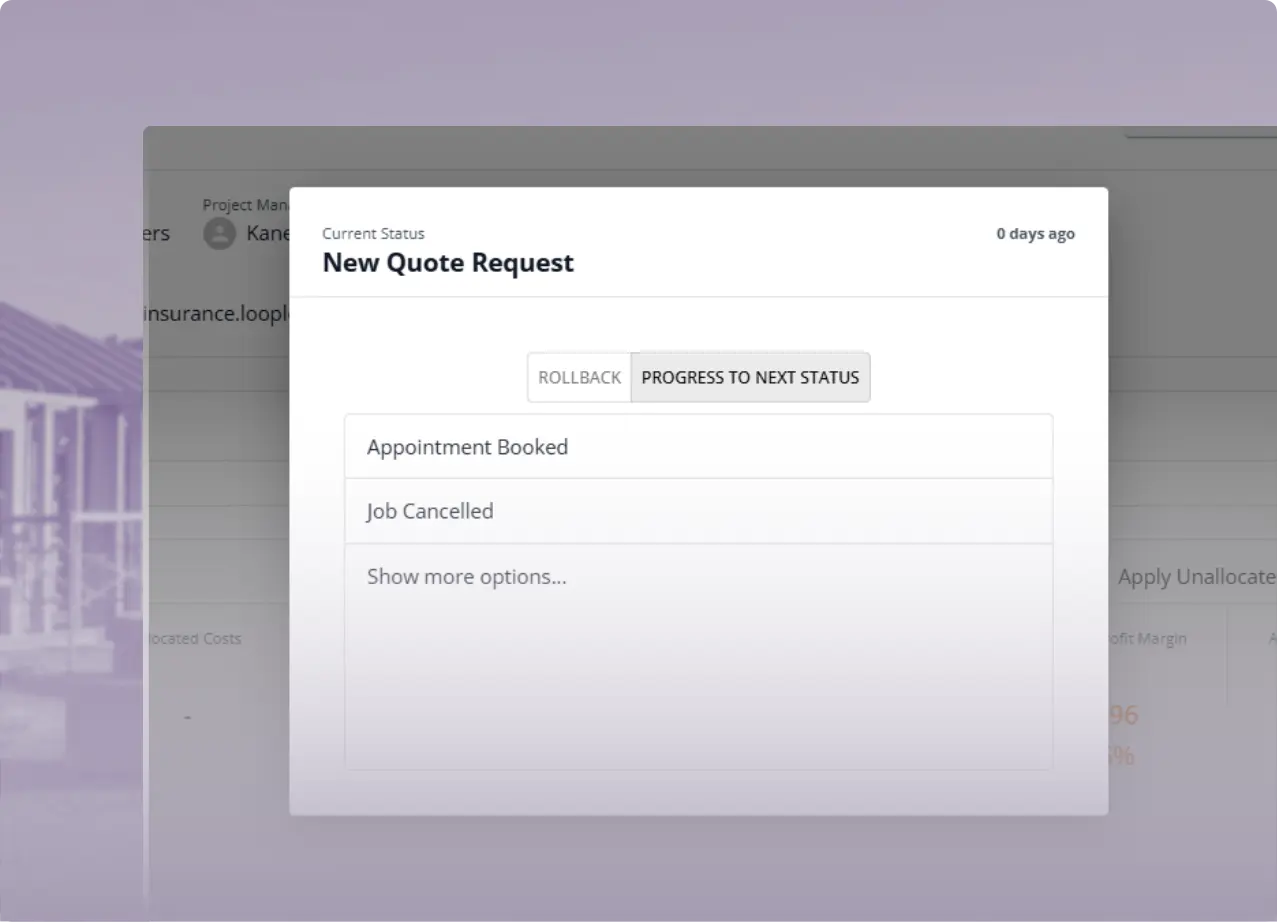Choose the Appointment Booked status
The width and height of the screenshot is (1277, 922).
tap(698, 447)
